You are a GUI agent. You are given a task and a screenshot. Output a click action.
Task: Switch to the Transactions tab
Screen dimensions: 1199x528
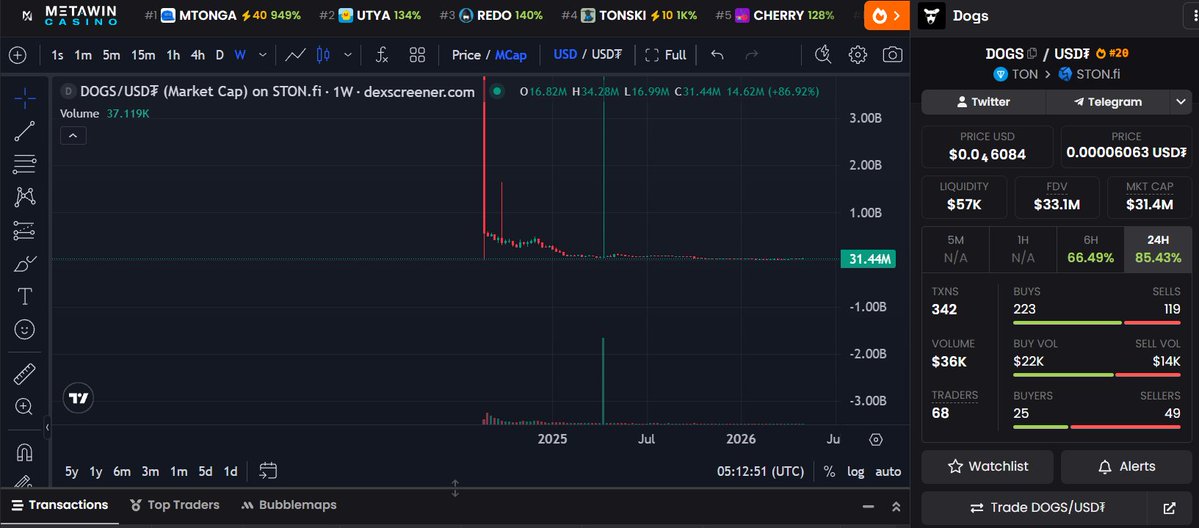(60, 505)
